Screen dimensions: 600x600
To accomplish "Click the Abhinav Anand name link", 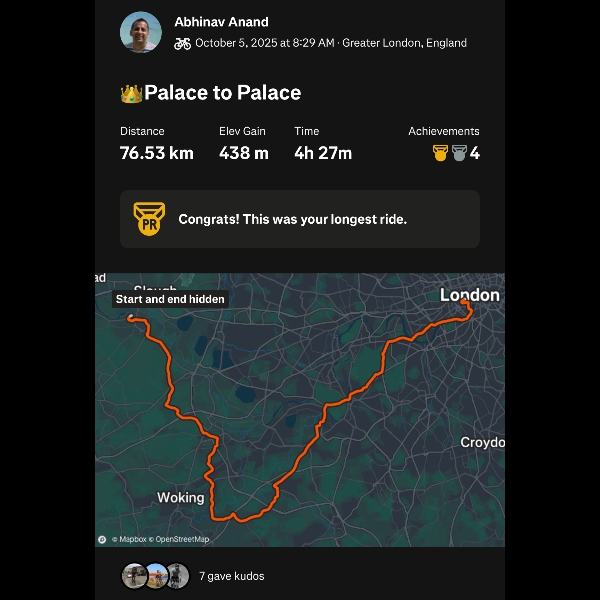I will [221, 22].
